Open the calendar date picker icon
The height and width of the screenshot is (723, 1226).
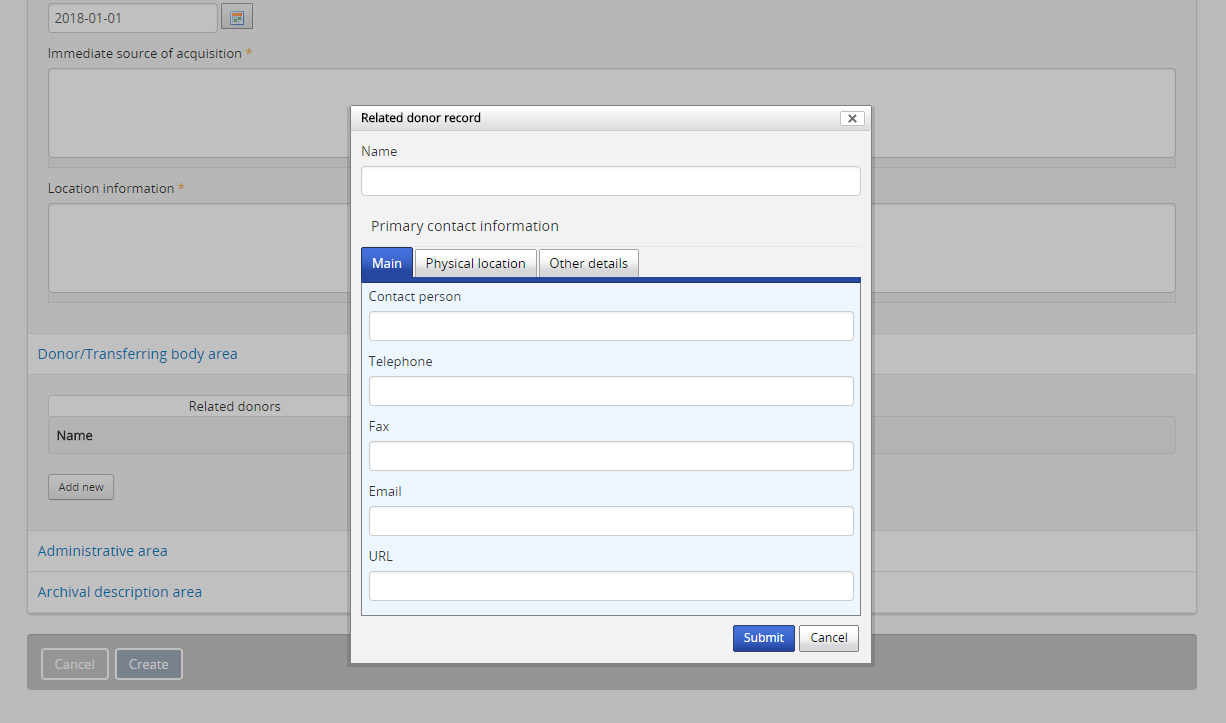click(237, 17)
